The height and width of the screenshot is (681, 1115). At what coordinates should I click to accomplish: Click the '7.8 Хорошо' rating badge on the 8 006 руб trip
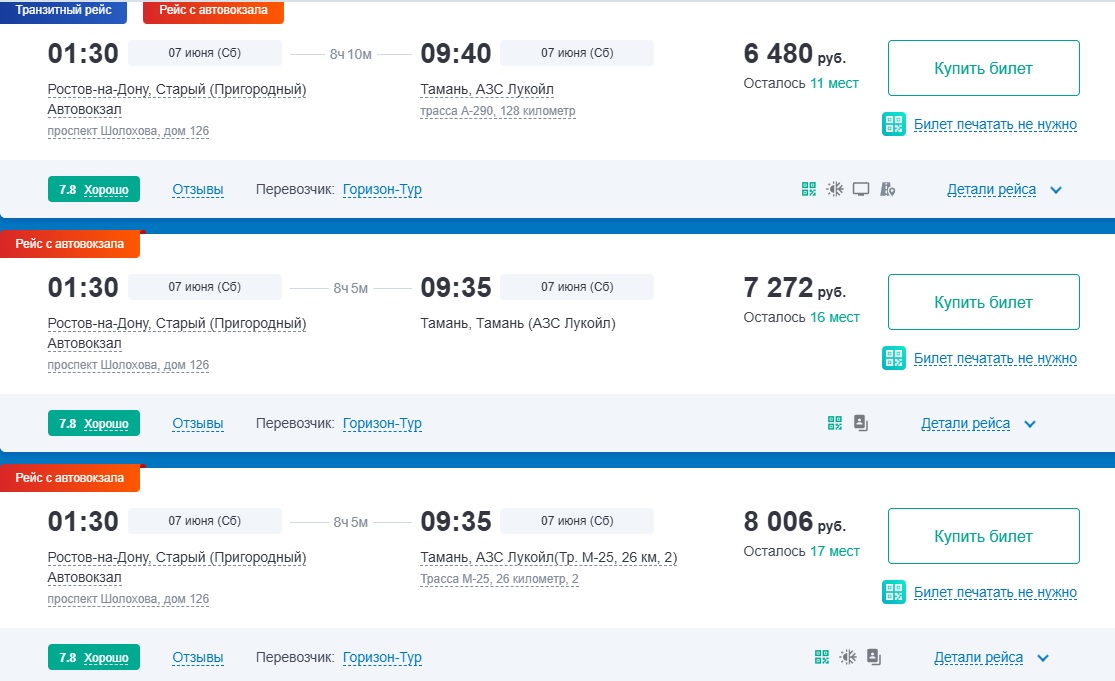pos(94,657)
